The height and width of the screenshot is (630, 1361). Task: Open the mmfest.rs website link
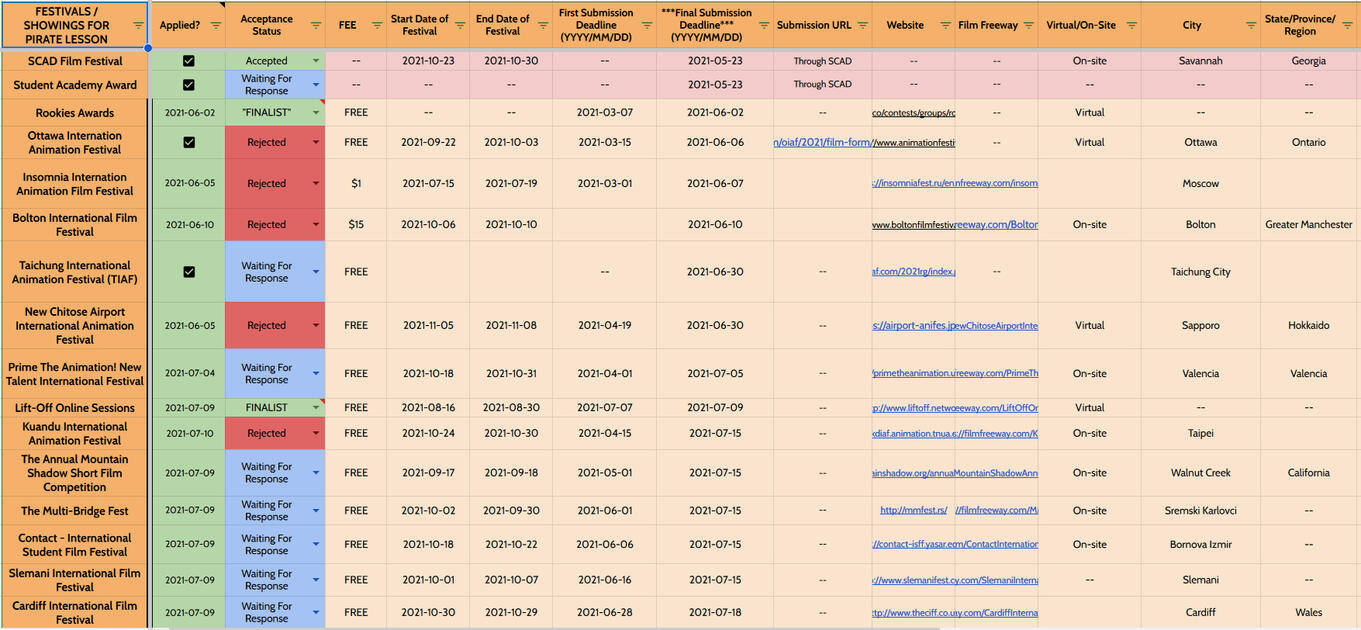(x=913, y=511)
